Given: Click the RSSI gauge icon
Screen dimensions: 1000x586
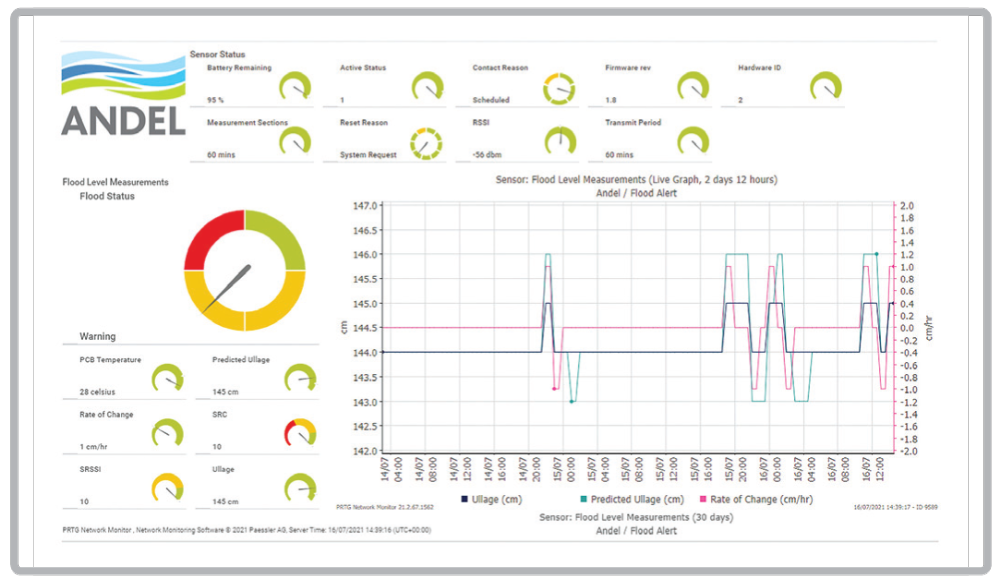Looking at the screenshot, I should [559, 143].
